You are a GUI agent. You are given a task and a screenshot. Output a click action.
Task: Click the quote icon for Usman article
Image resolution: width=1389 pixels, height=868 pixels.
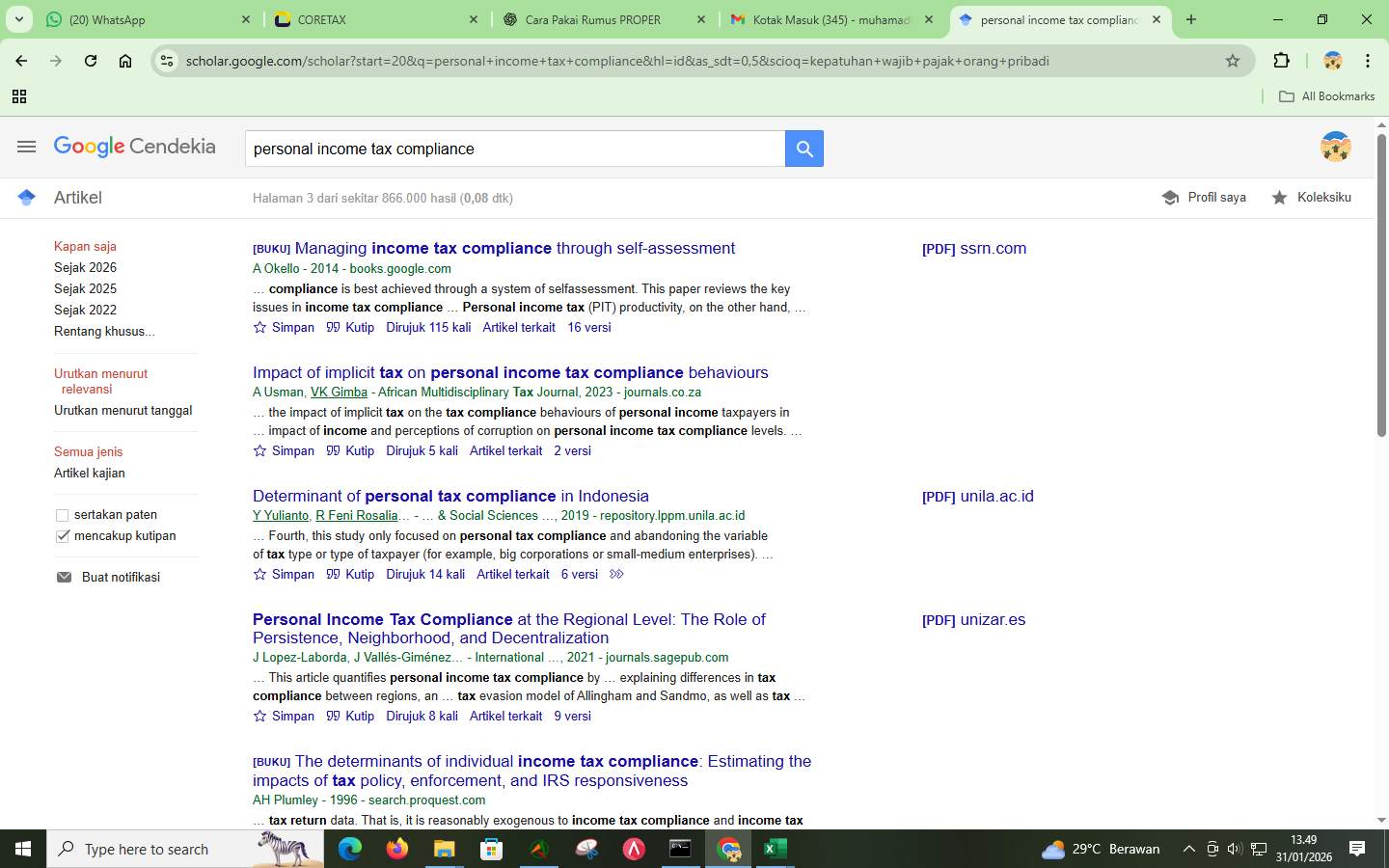pos(333,450)
